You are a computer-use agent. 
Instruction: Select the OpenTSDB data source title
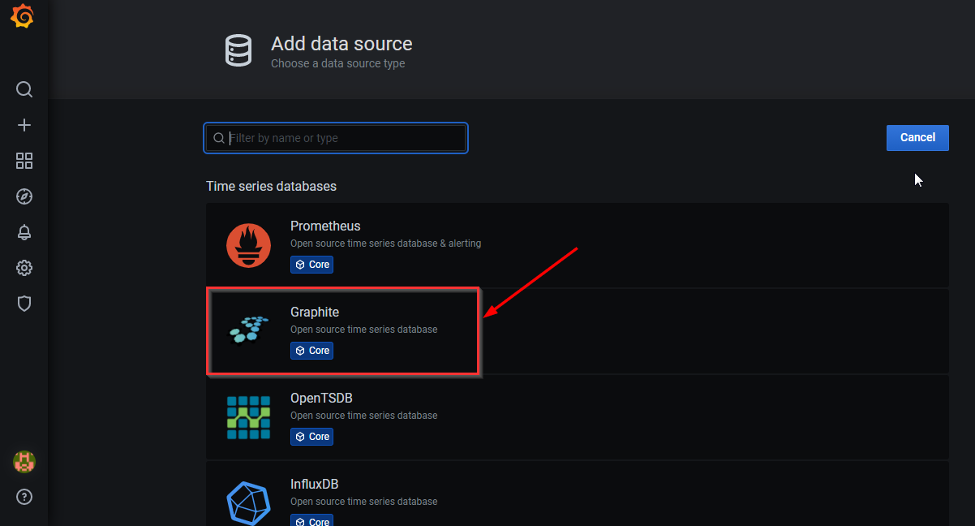point(322,398)
